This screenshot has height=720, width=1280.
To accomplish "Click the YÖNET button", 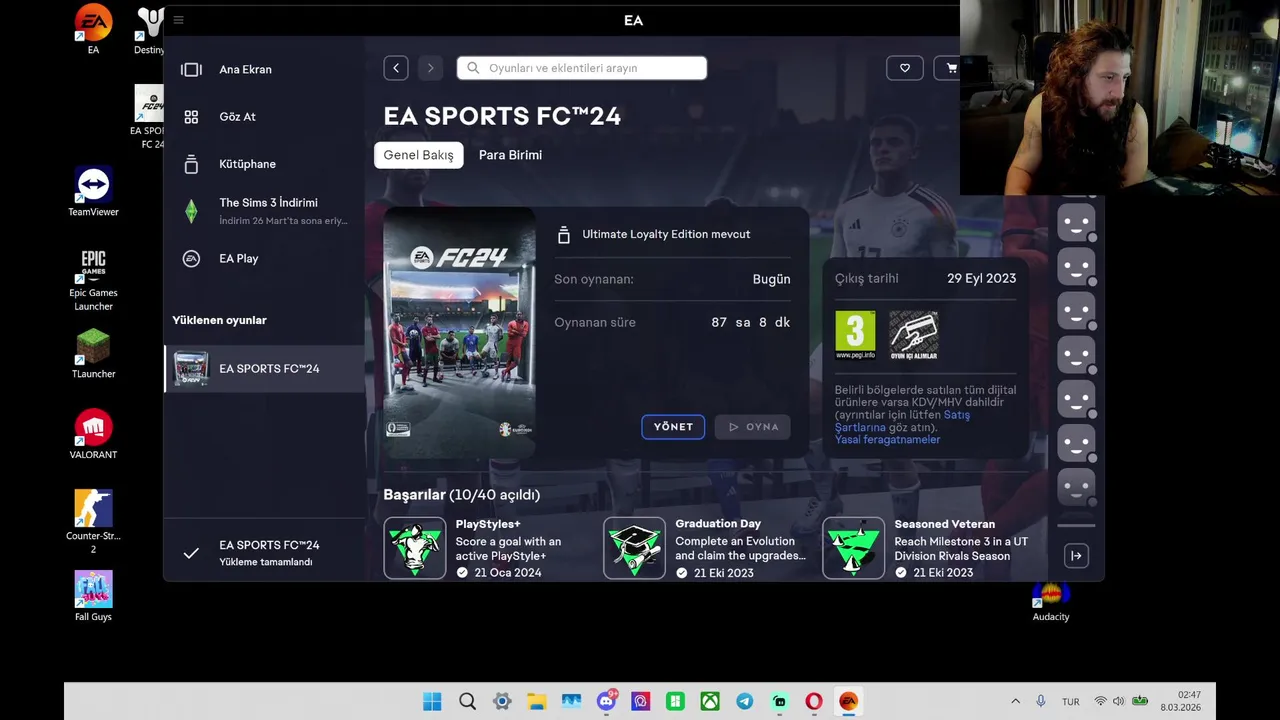I will coord(673,427).
